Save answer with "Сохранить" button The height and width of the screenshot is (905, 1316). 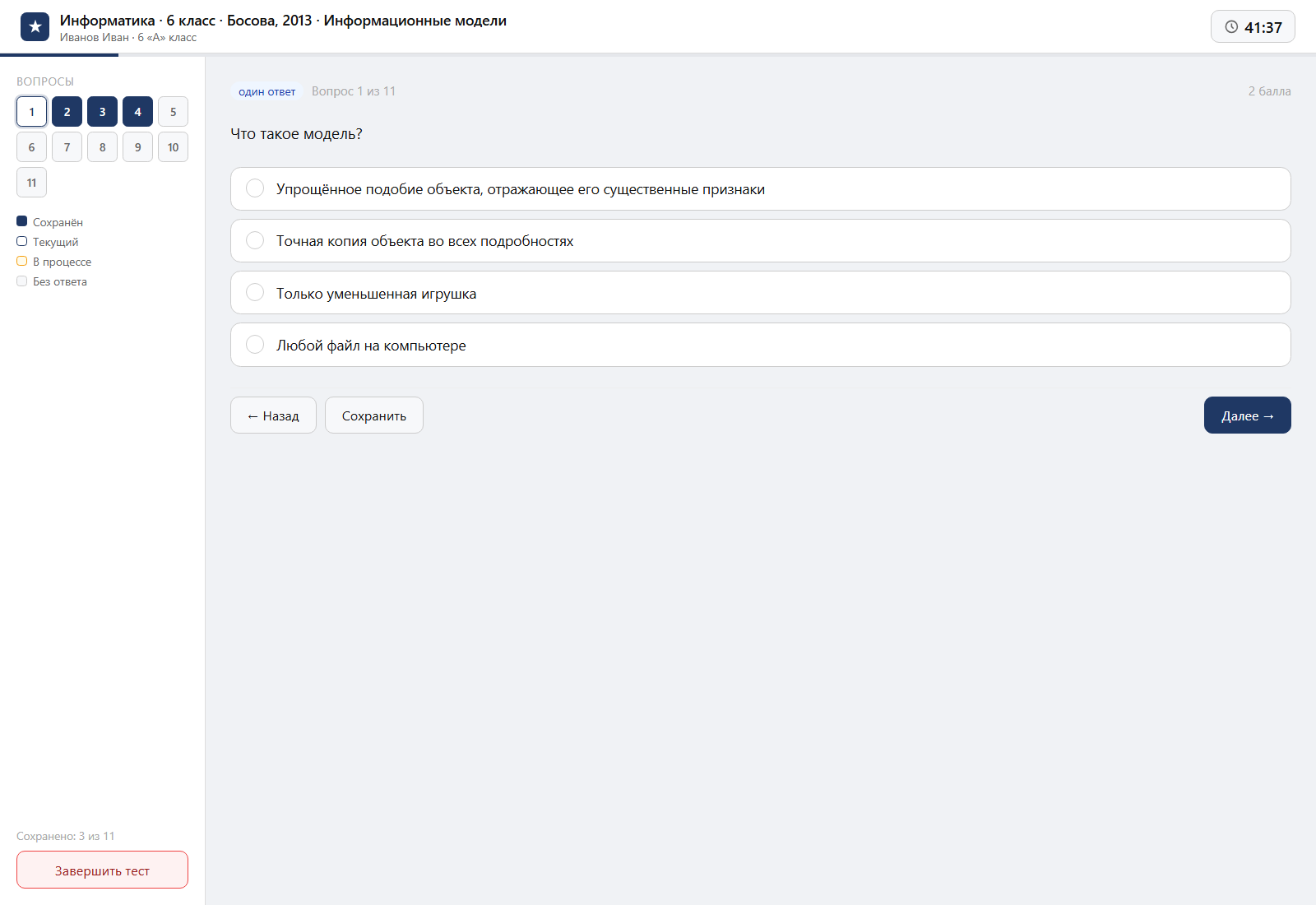point(374,415)
